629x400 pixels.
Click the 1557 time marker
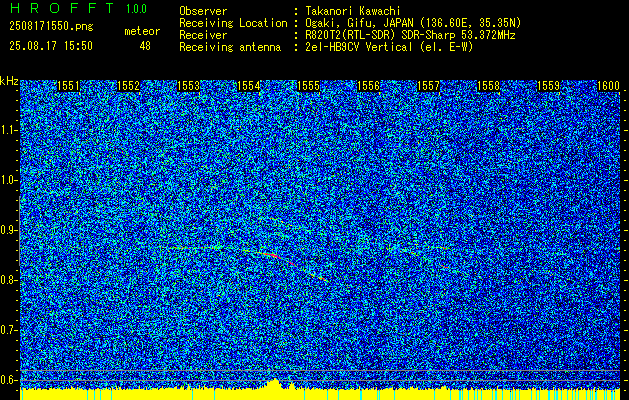point(428,86)
